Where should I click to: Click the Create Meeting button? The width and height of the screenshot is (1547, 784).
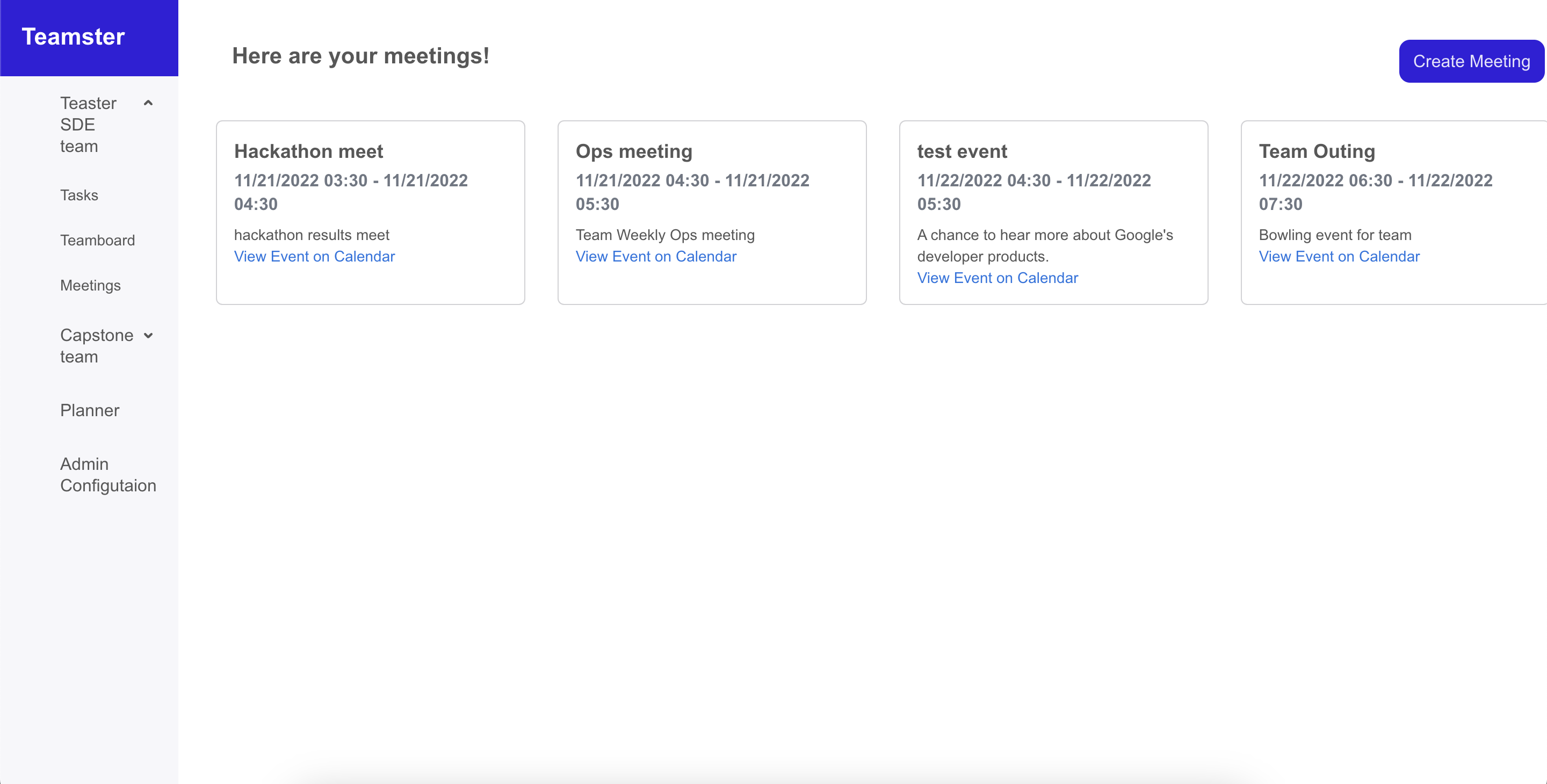tap(1471, 61)
